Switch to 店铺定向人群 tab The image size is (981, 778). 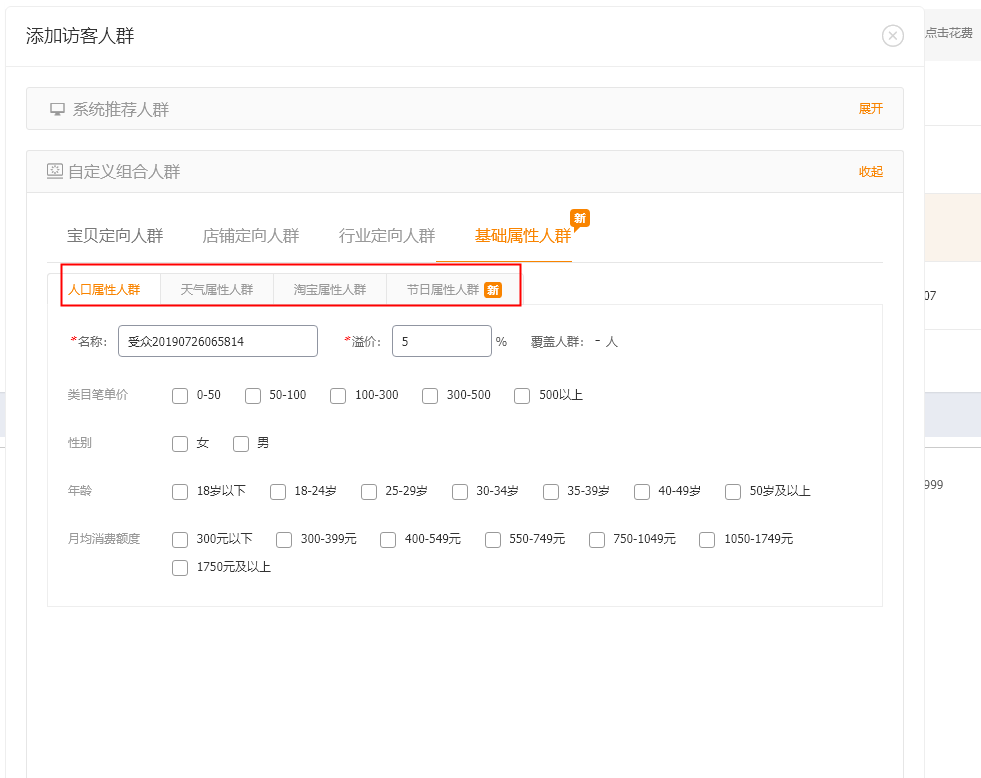point(251,236)
